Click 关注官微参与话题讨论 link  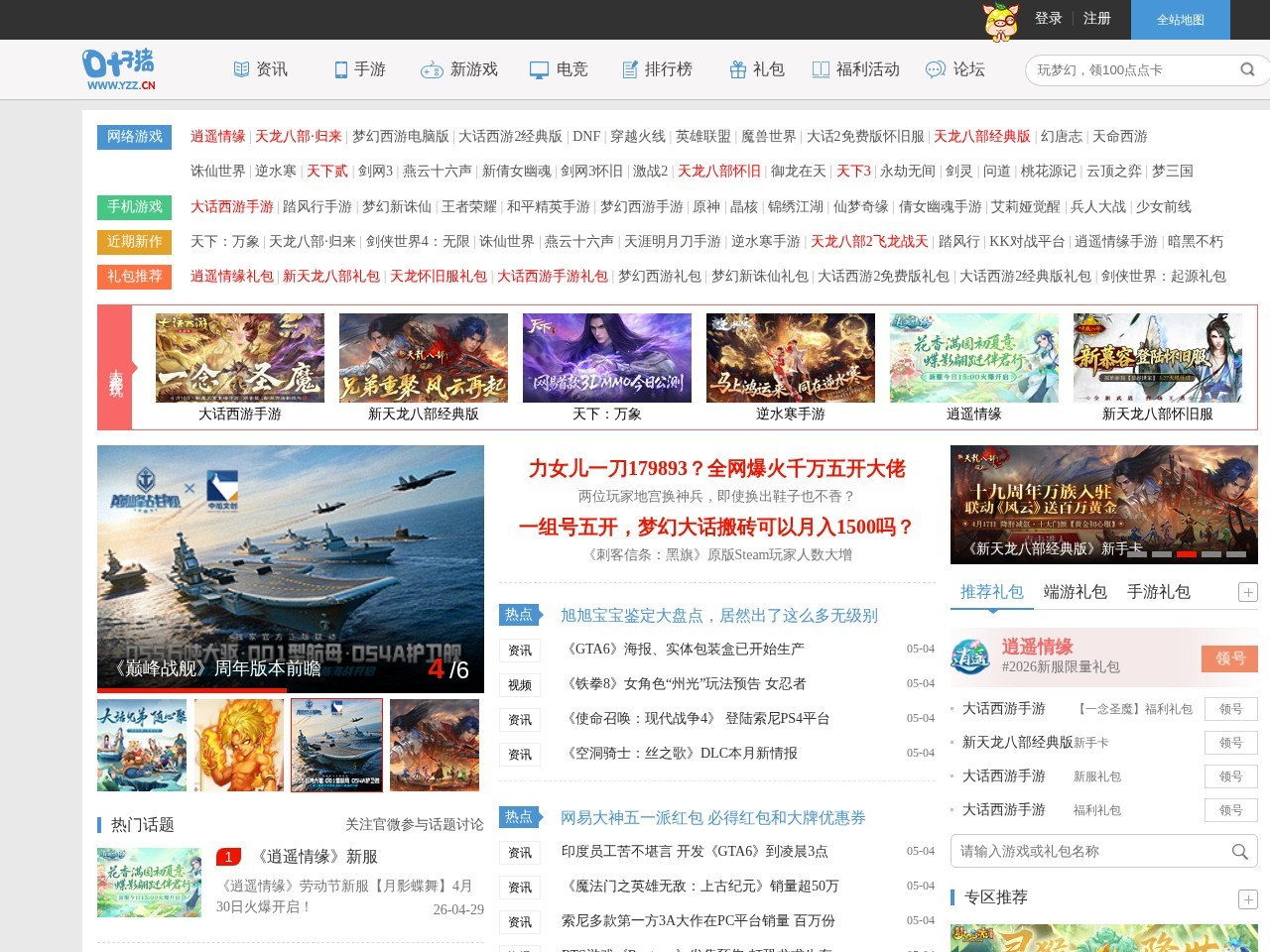point(415,825)
